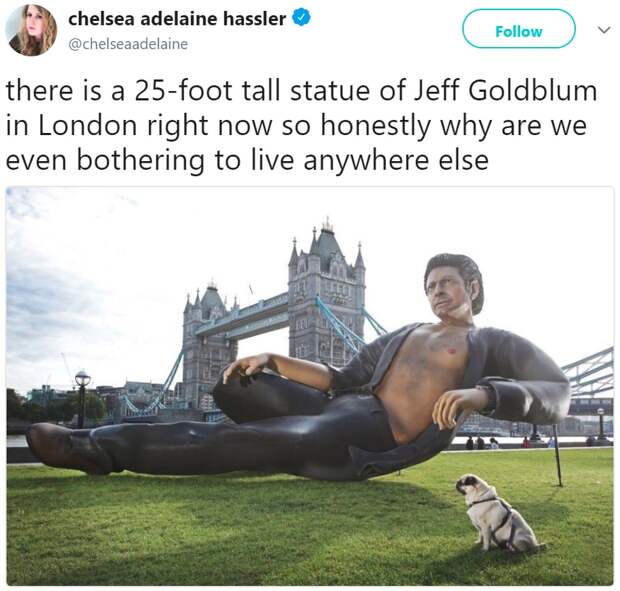Click the blue verified badge icon
620x591 pixels.
click(x=301, y=18)
